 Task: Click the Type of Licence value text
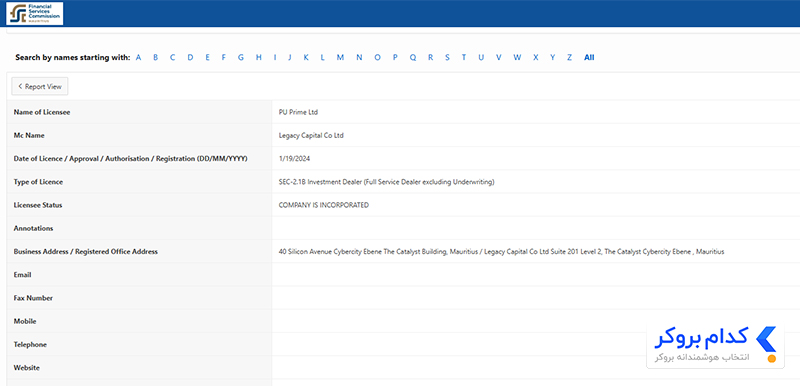click(386, 182)
